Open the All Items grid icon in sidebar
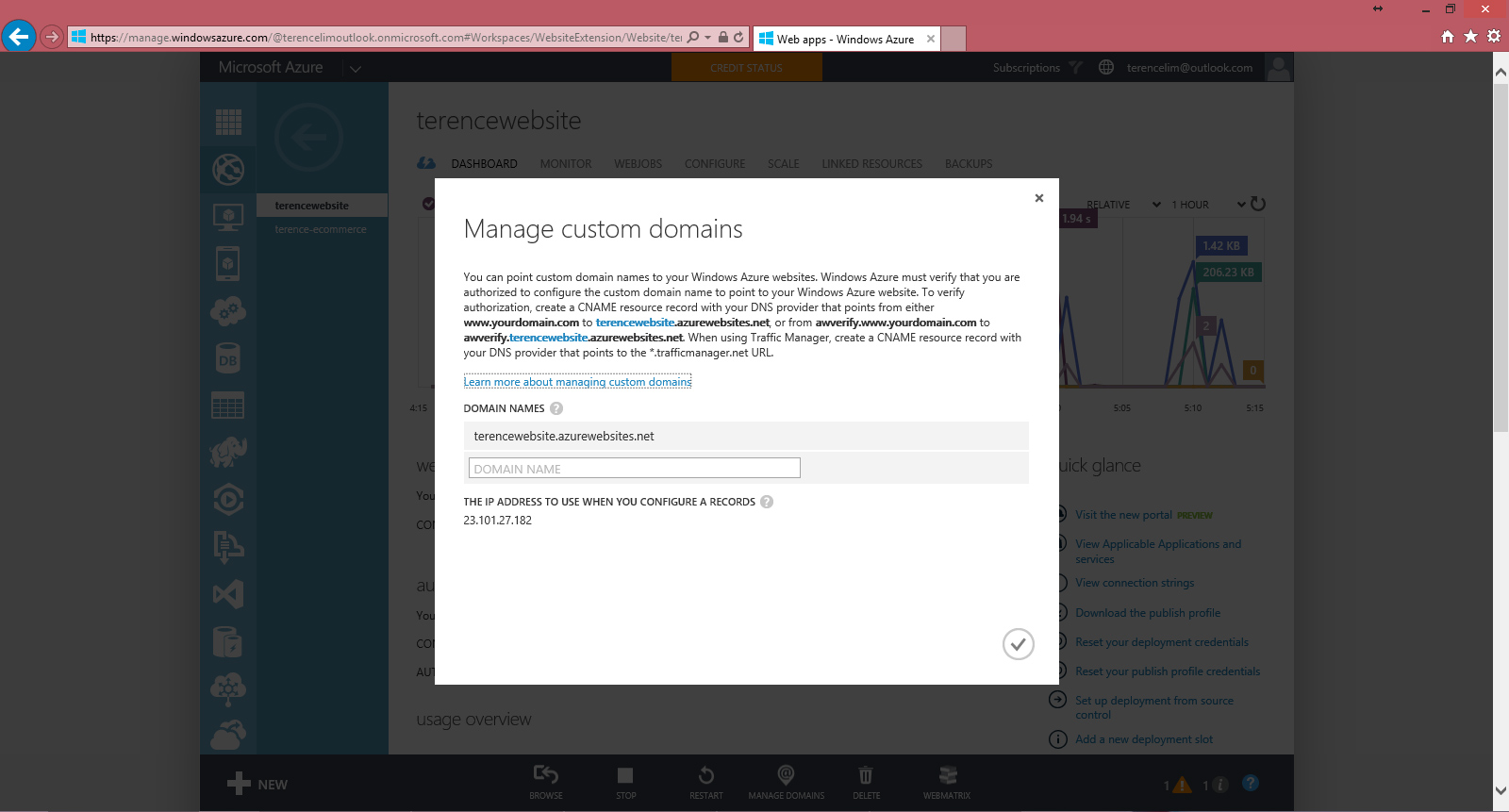The height and width of the screenshot is (812, 1509). (x=228, y=122)
